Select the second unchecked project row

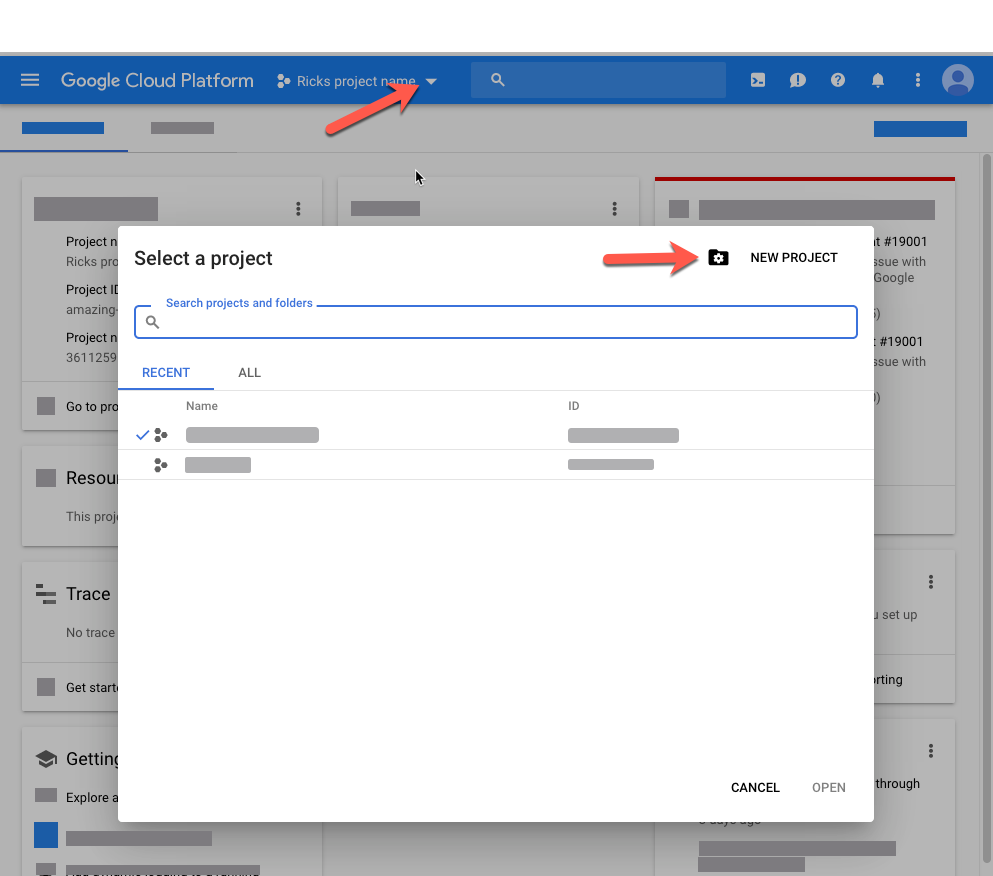495,465
